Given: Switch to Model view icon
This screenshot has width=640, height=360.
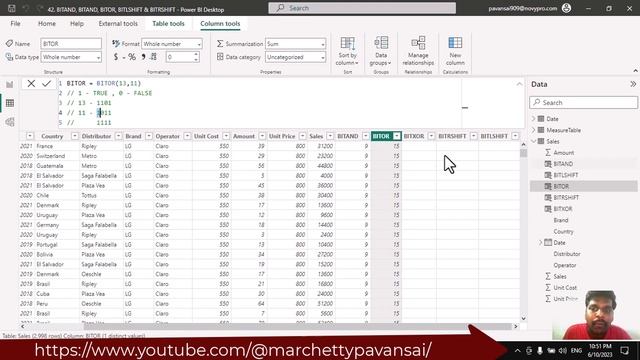Looking at the screenshot, I should (10, 122).
